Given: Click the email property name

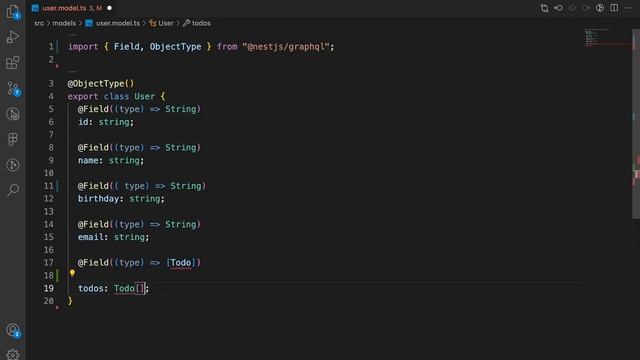Looking at the screenshot, I should [91, 237].
